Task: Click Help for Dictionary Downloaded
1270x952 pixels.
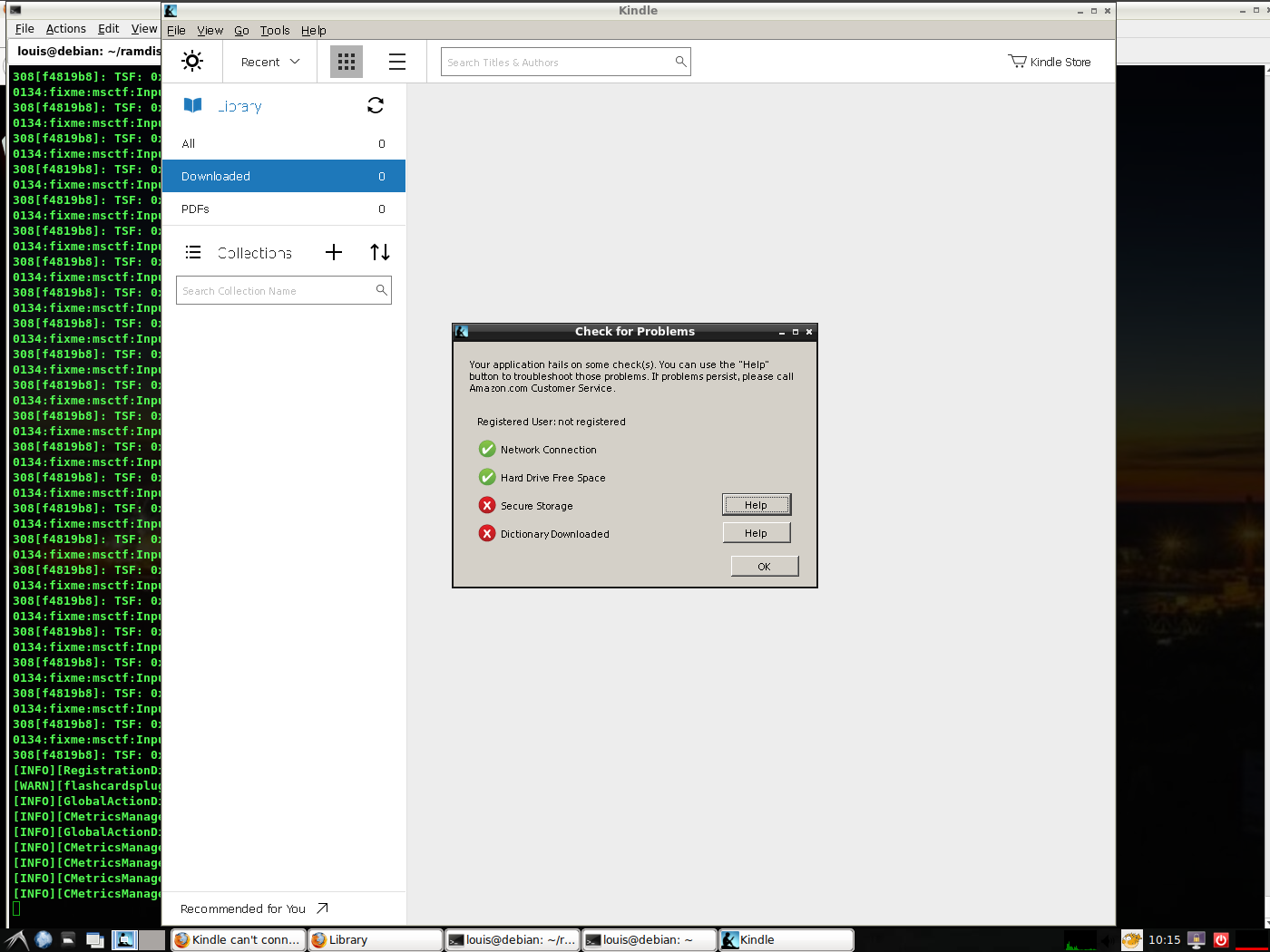Action: 757,533
